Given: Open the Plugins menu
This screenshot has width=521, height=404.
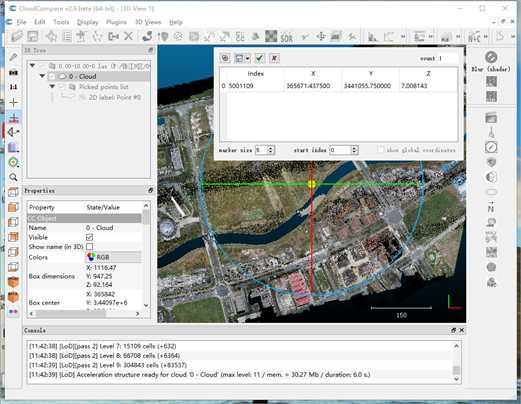Looking at the screenshot, I should [x=116, y=22].
